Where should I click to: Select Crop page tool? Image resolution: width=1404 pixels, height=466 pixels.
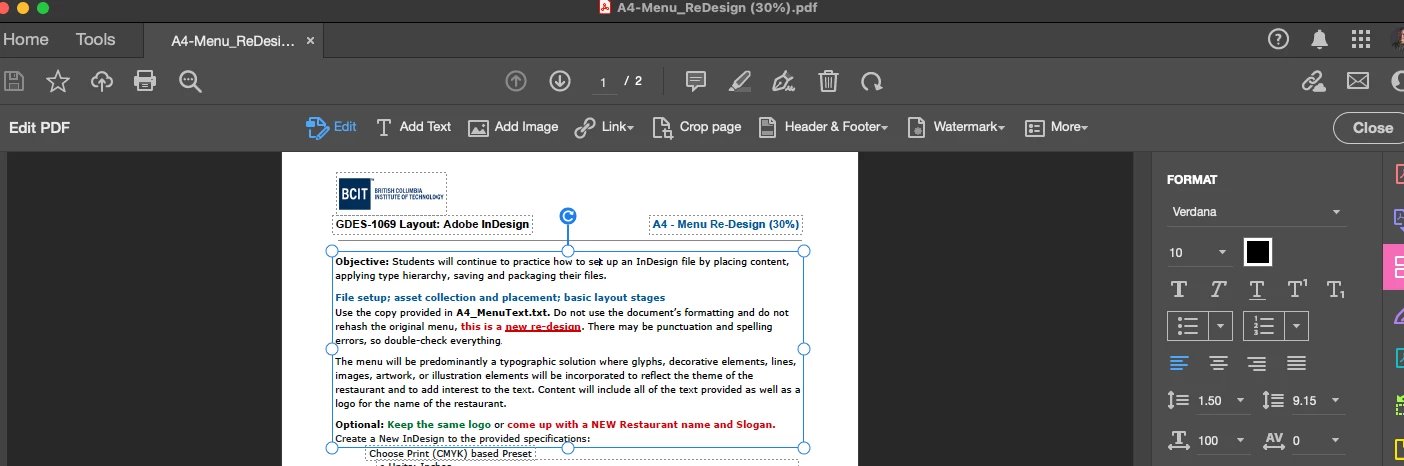pyautogui.click(x=697, y=127)
